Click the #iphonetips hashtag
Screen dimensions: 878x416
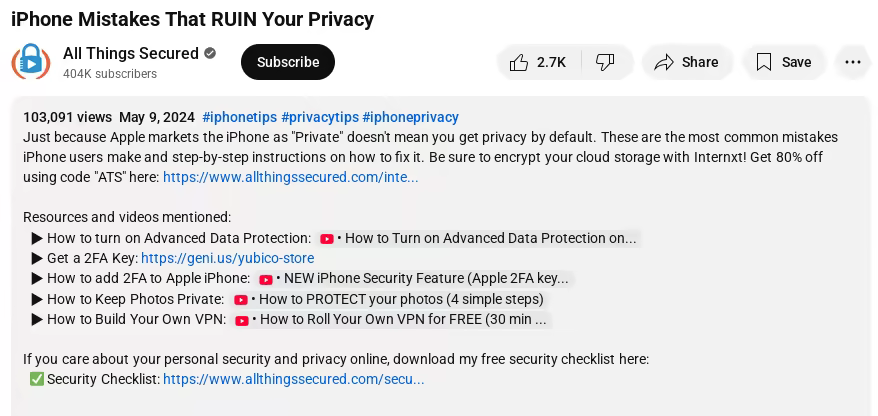239,117
